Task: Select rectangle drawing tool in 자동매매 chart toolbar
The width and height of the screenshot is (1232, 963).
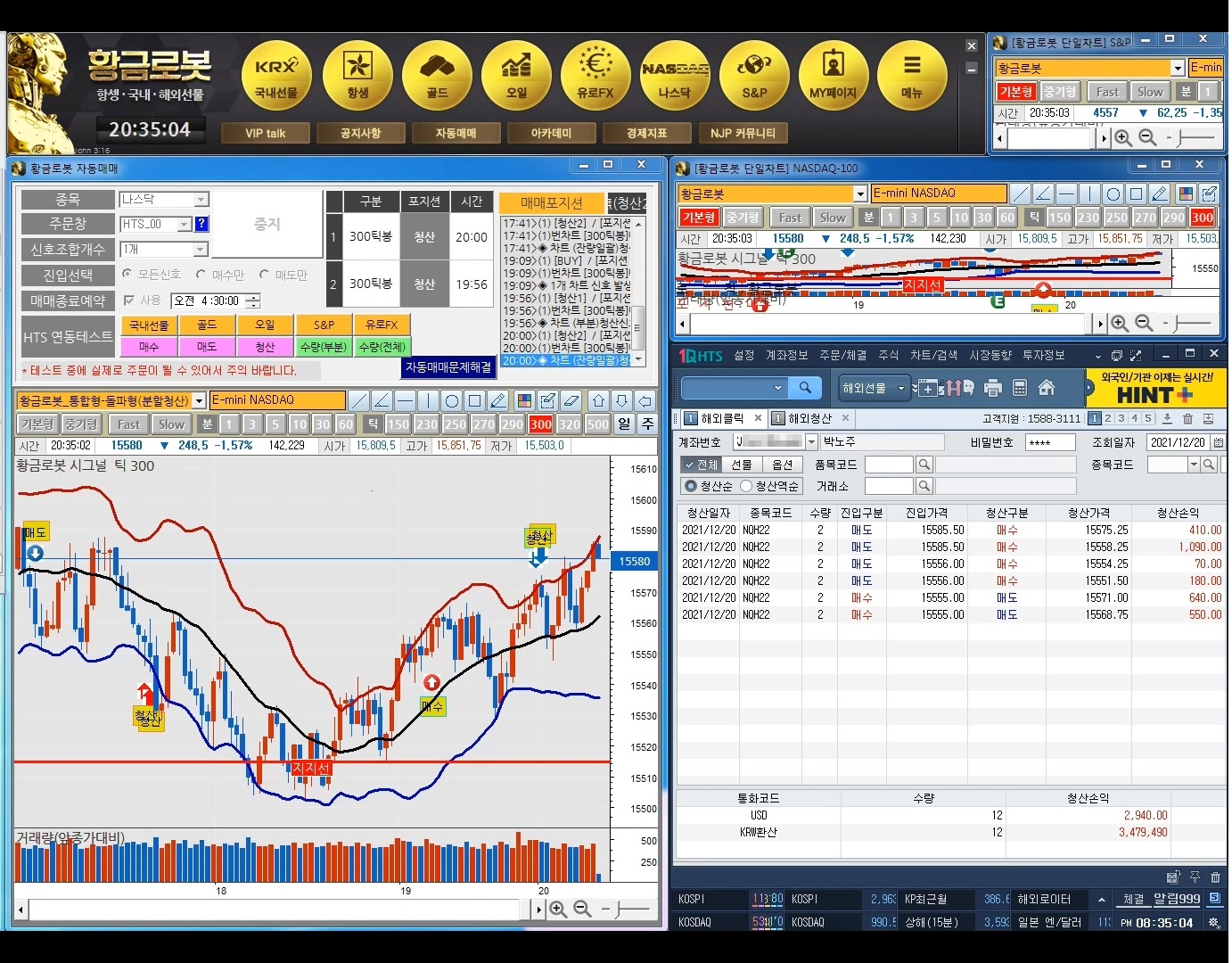Action: [475, 400]
